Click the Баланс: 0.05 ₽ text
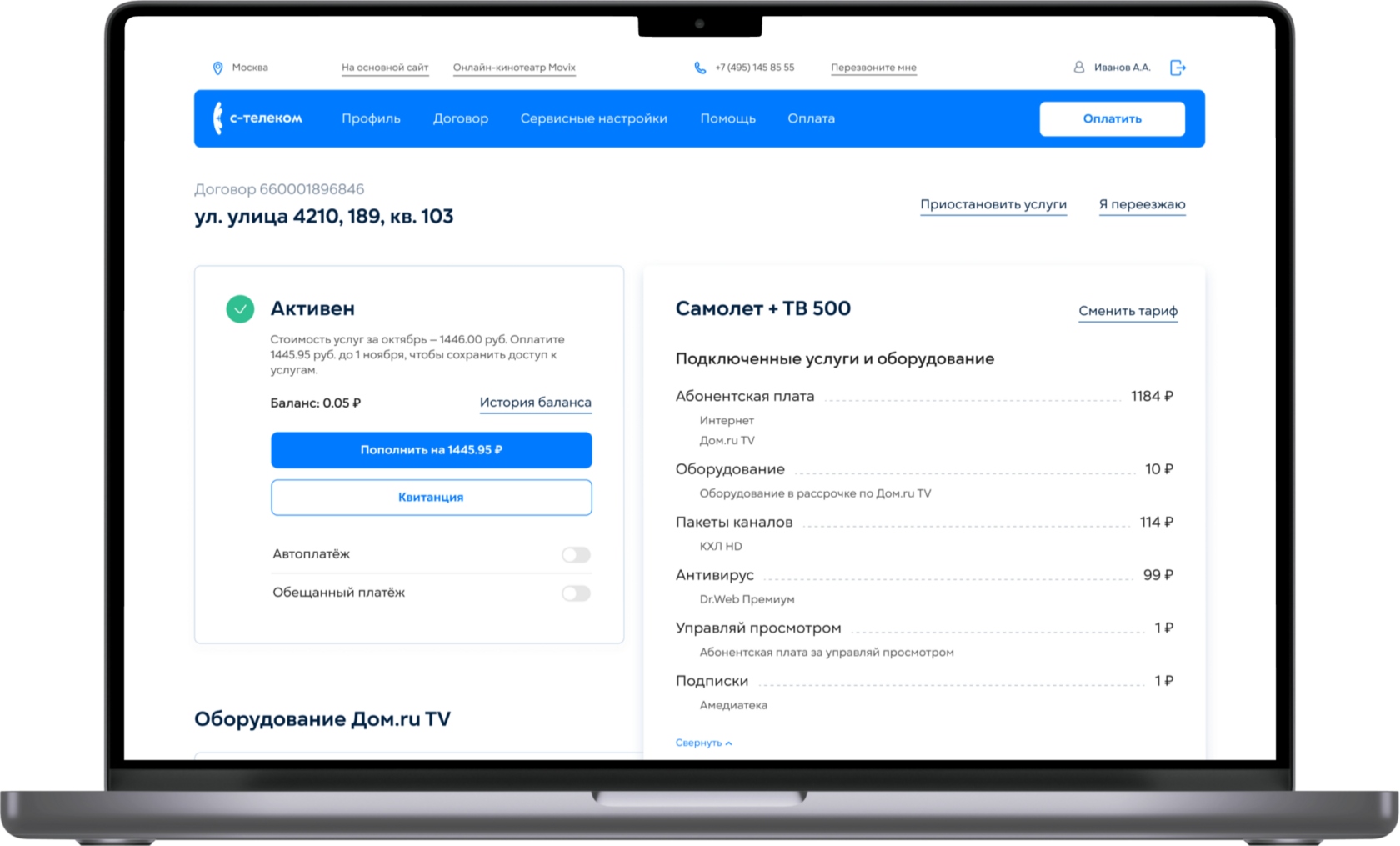Viewport: 1400px width, 846px height. click(x=315, y=403)
